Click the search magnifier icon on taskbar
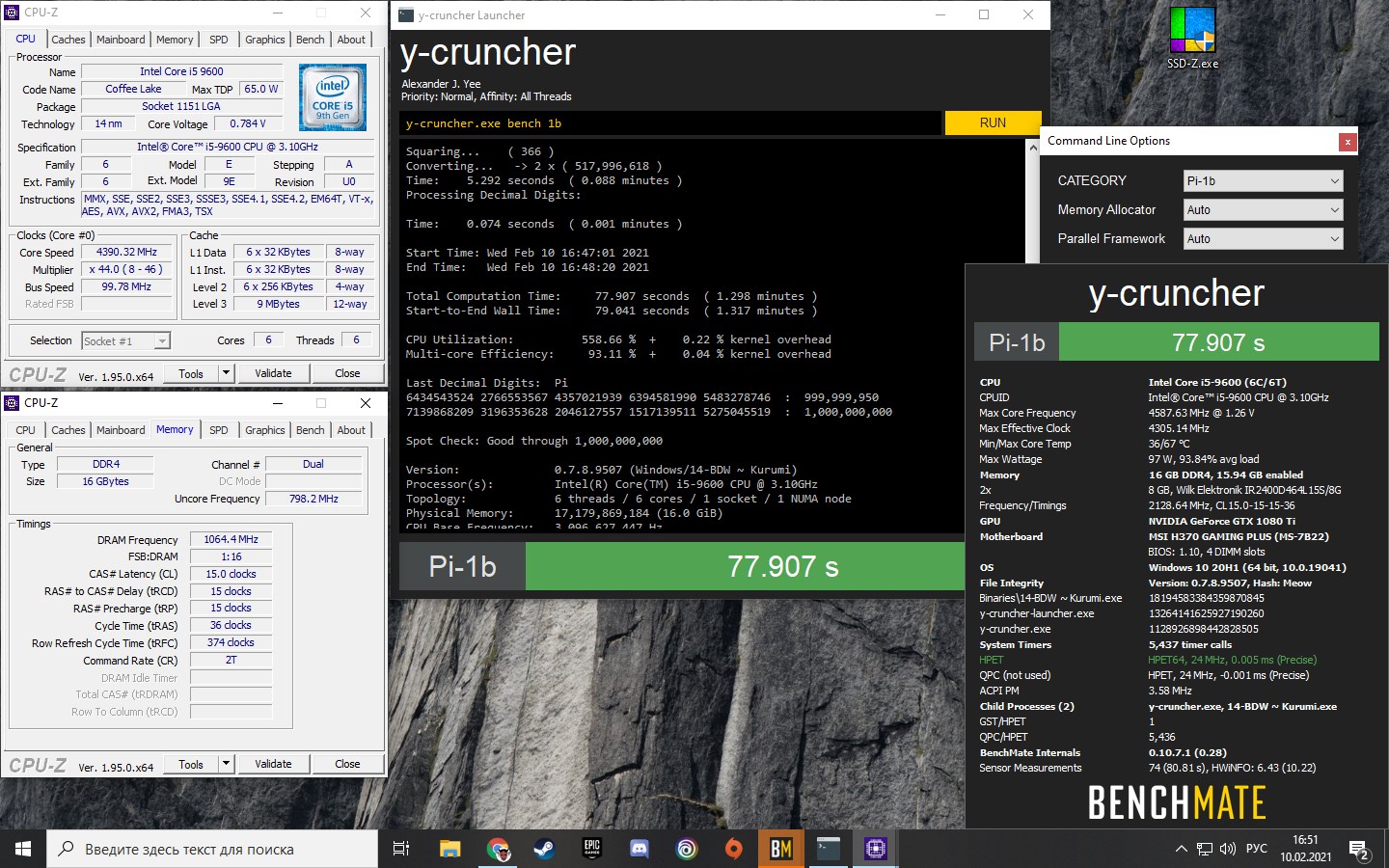This screenshot has width=1389, height=868. 67,849
